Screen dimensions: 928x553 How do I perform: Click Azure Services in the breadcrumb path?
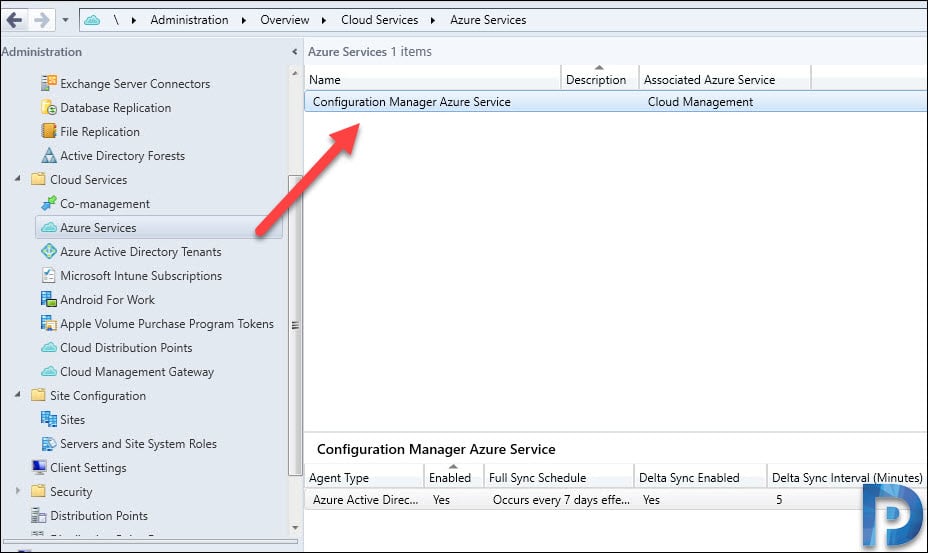488,20
